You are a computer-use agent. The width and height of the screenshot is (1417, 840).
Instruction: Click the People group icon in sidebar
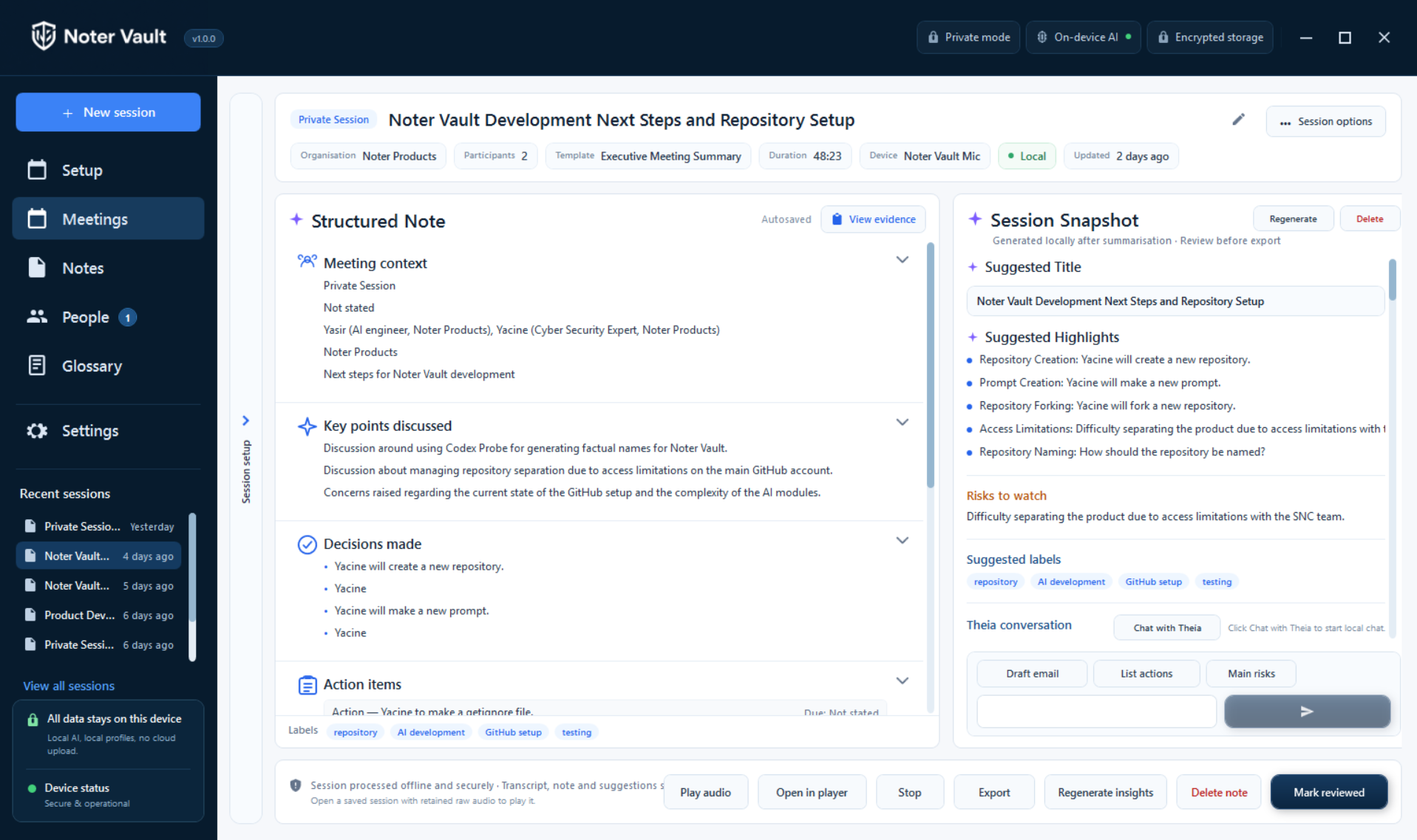[x=37, y=317]
